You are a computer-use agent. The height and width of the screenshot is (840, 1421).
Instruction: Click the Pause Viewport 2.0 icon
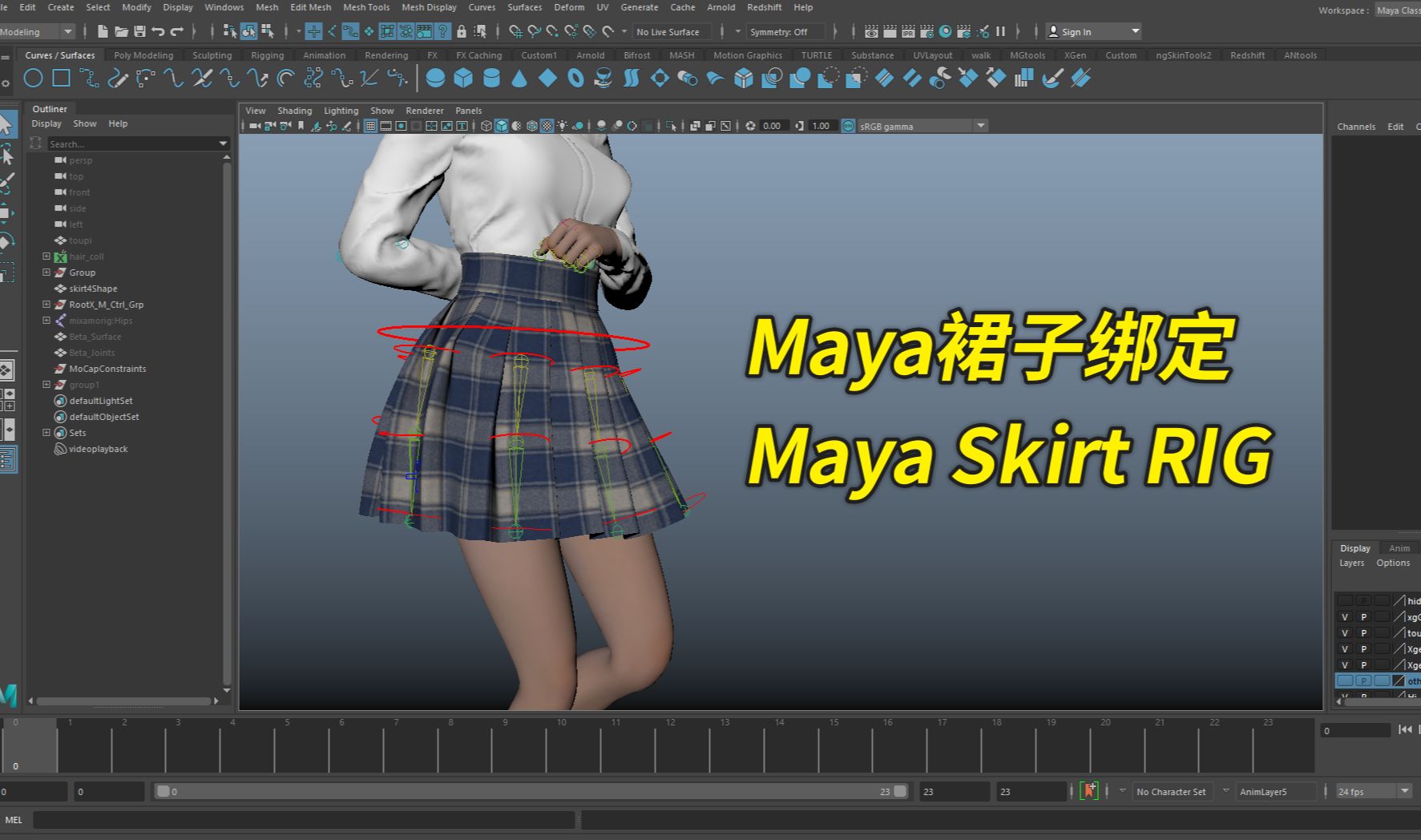point(1000,31)
